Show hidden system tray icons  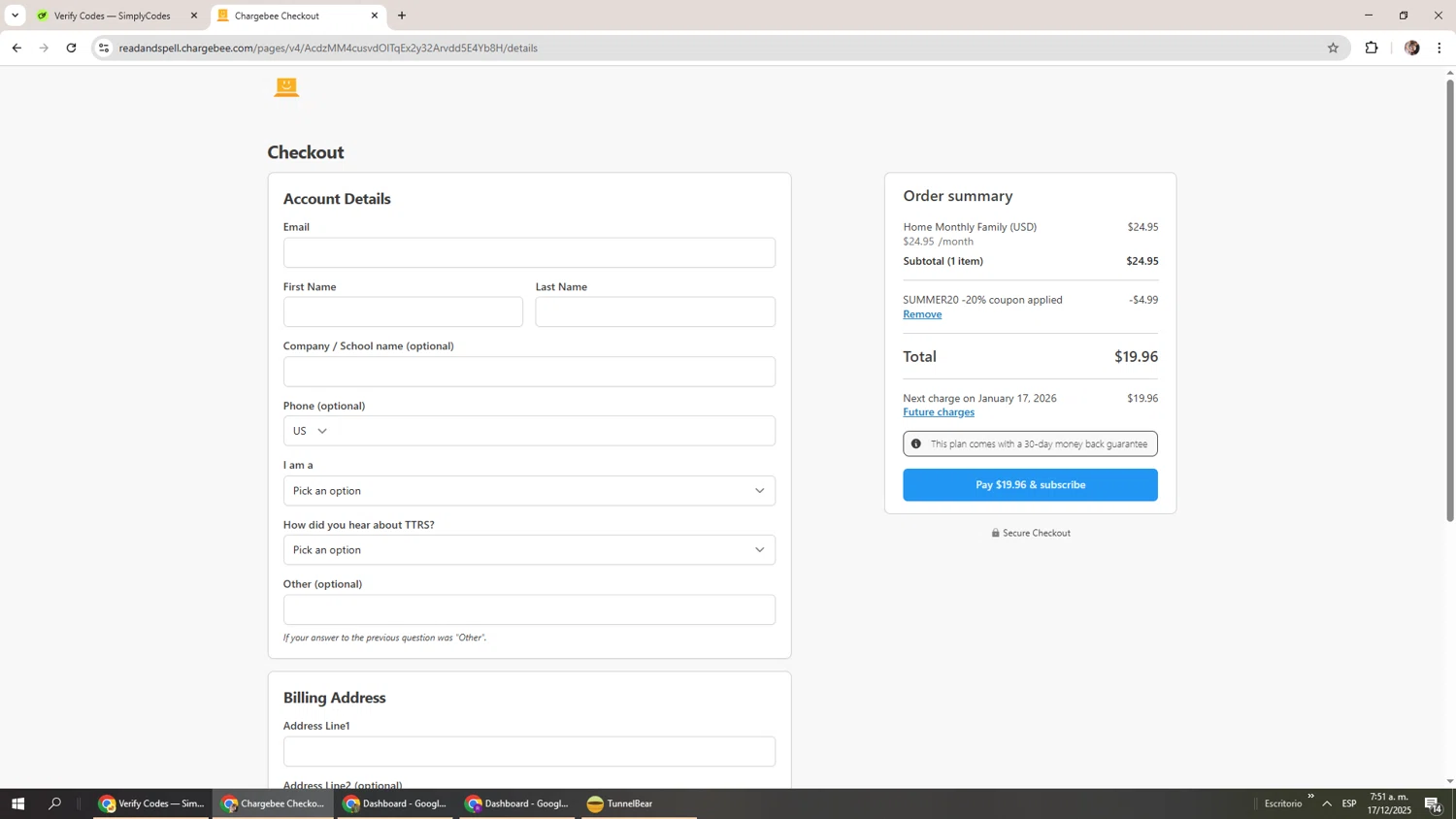[x=1327, y=803]
